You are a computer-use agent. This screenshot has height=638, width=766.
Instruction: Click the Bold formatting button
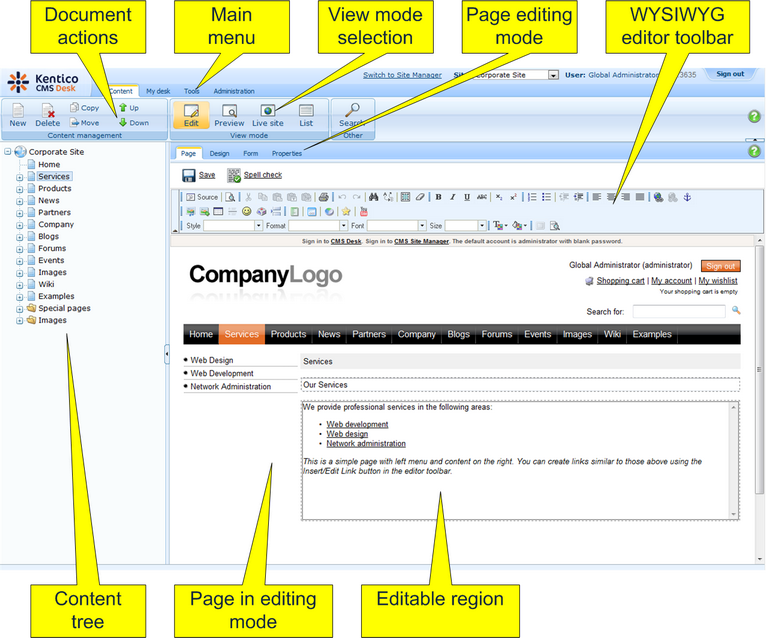(438, 197)
